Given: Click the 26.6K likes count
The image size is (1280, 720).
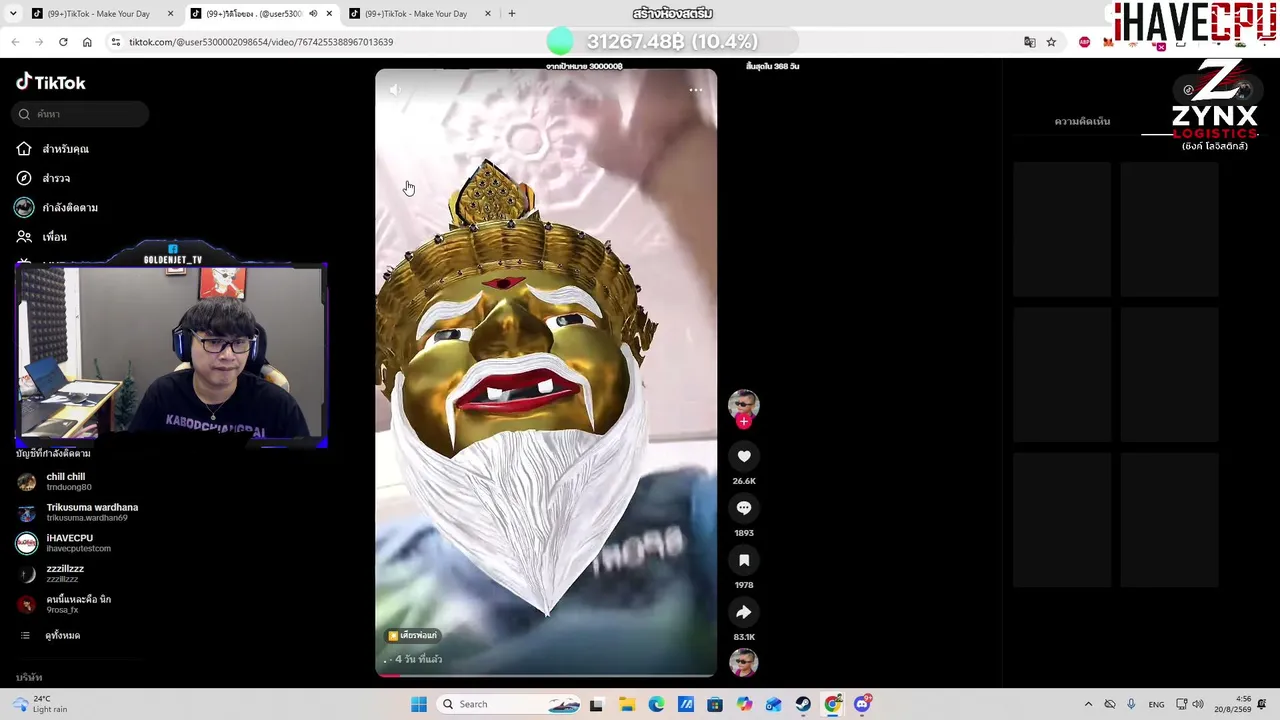Looking at the screenshot, I should pyautogui.click(x=744, y=481).
